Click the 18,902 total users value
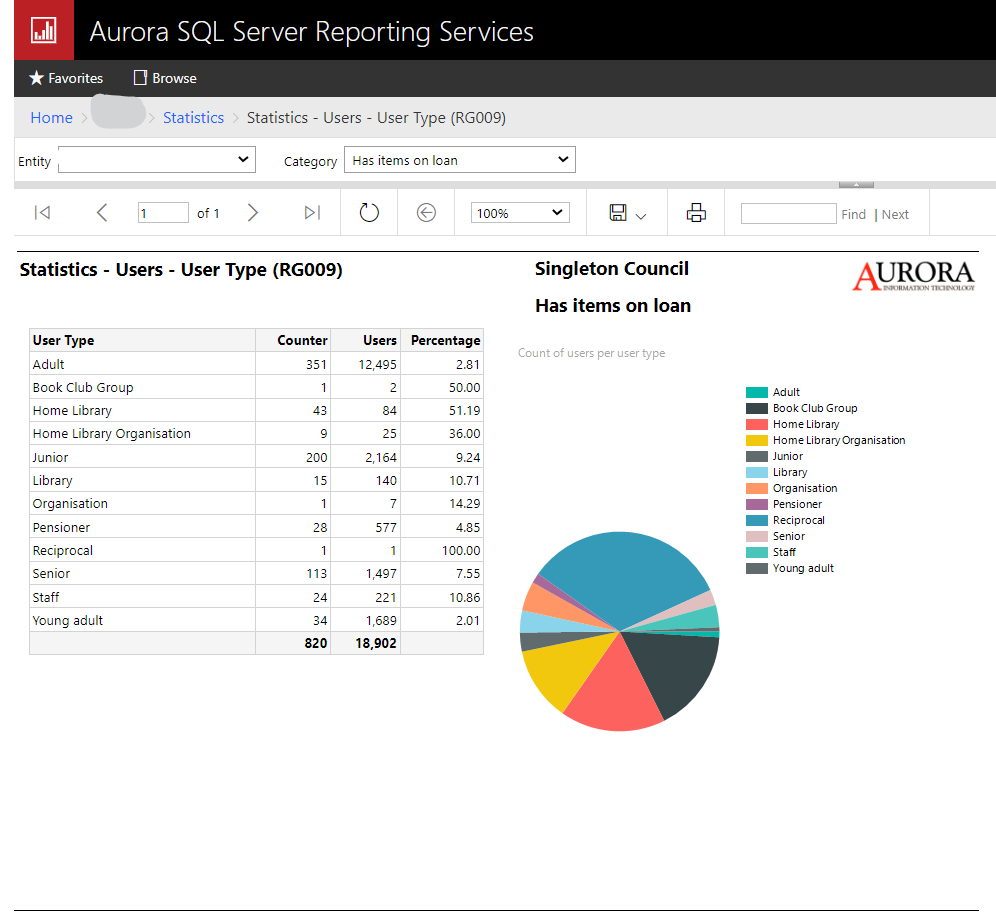 (x=375, y=643)
